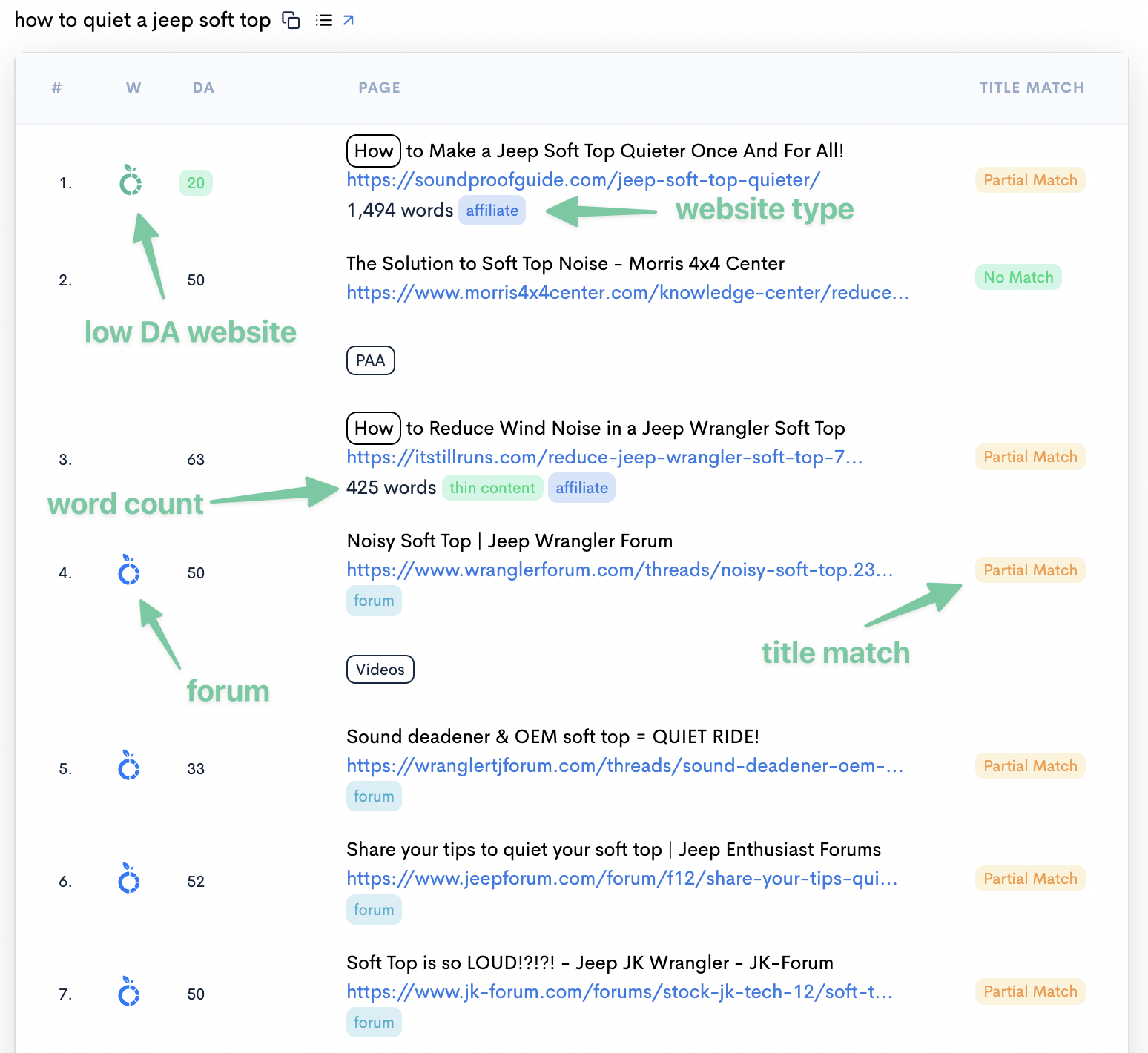Click DA value 33 for wranglertjforum
Viewport: 1148px width, 1053px height.
click(x=196, y=769)
